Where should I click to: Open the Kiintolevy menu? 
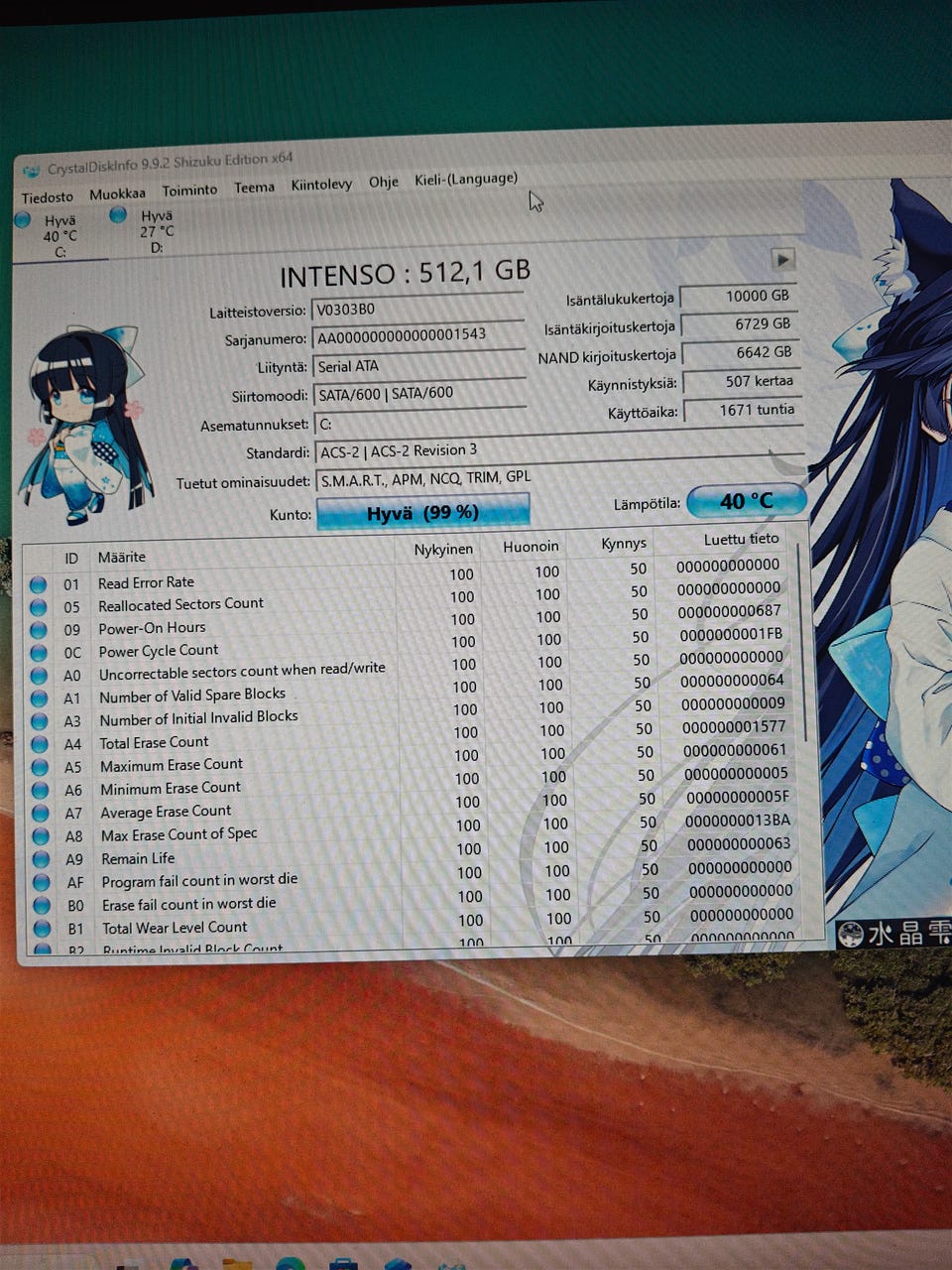pyautogui.click(x=321, y=184)
